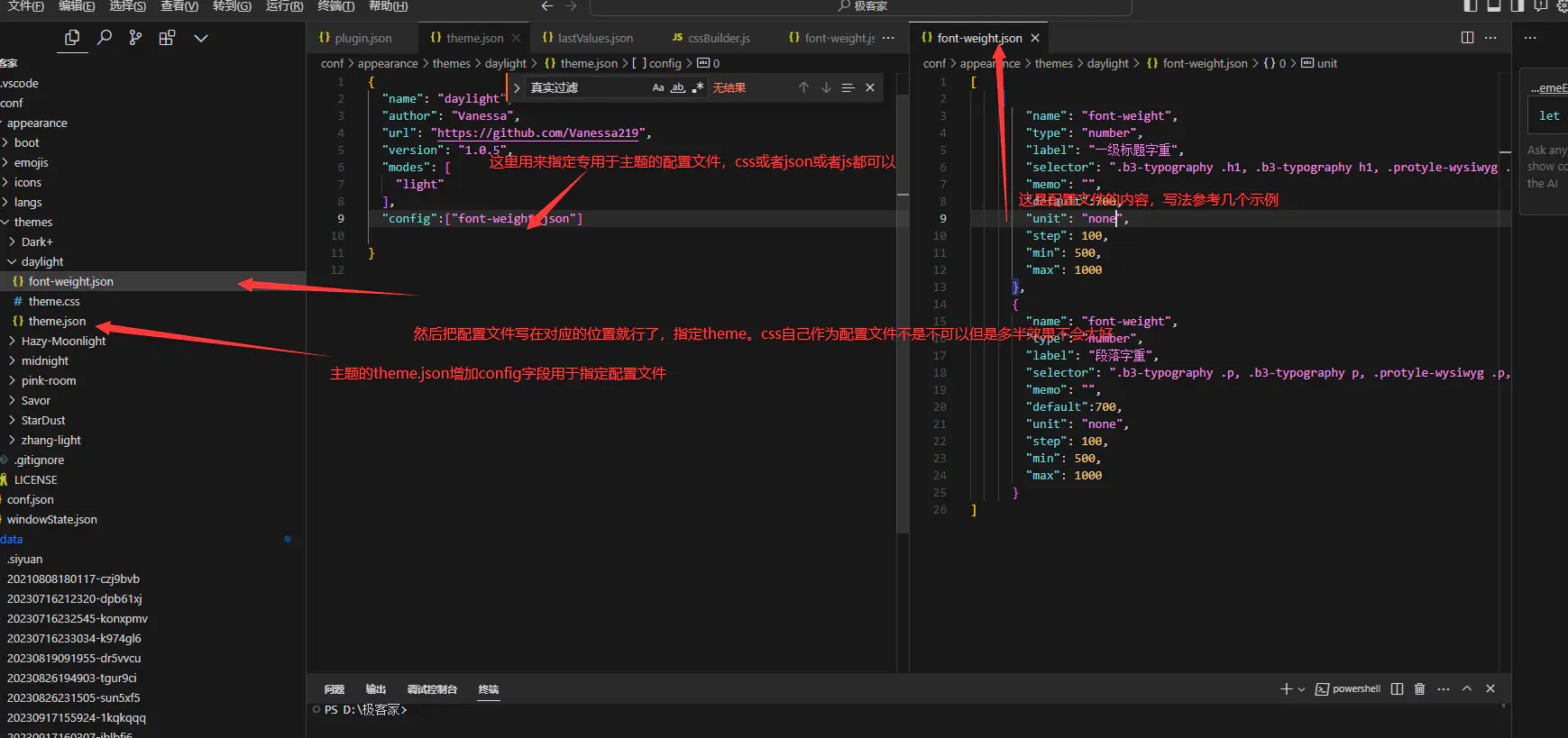This screenshot has width=1568, height=738.
Task: Expand the Hazy-Moonlight theme folder
Action: tap(63, 341)
